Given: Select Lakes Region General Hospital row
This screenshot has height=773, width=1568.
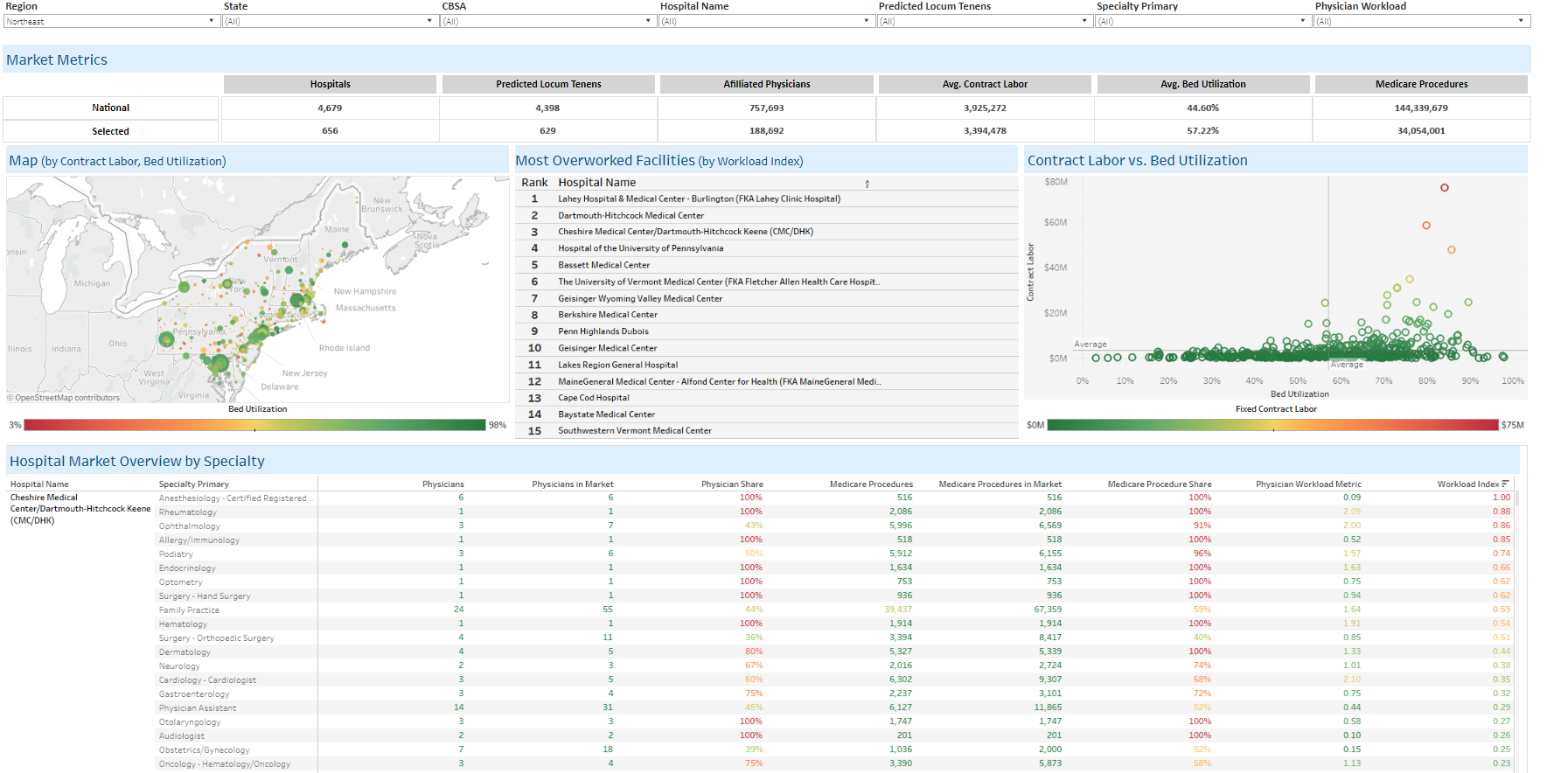Looking at the screenshot, I should tap(767, 365).
